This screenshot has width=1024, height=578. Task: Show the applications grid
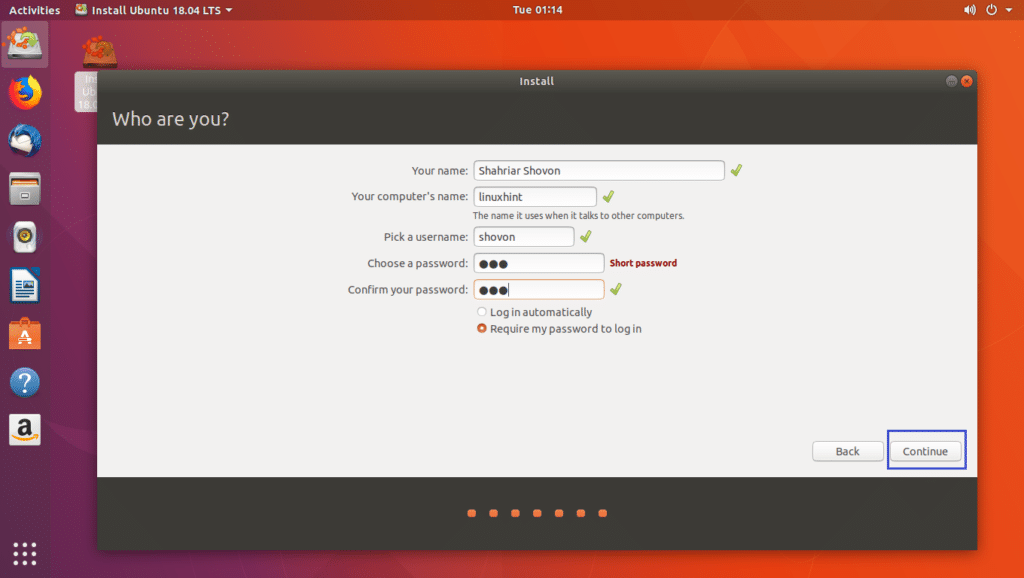click(x=24, y=553)
